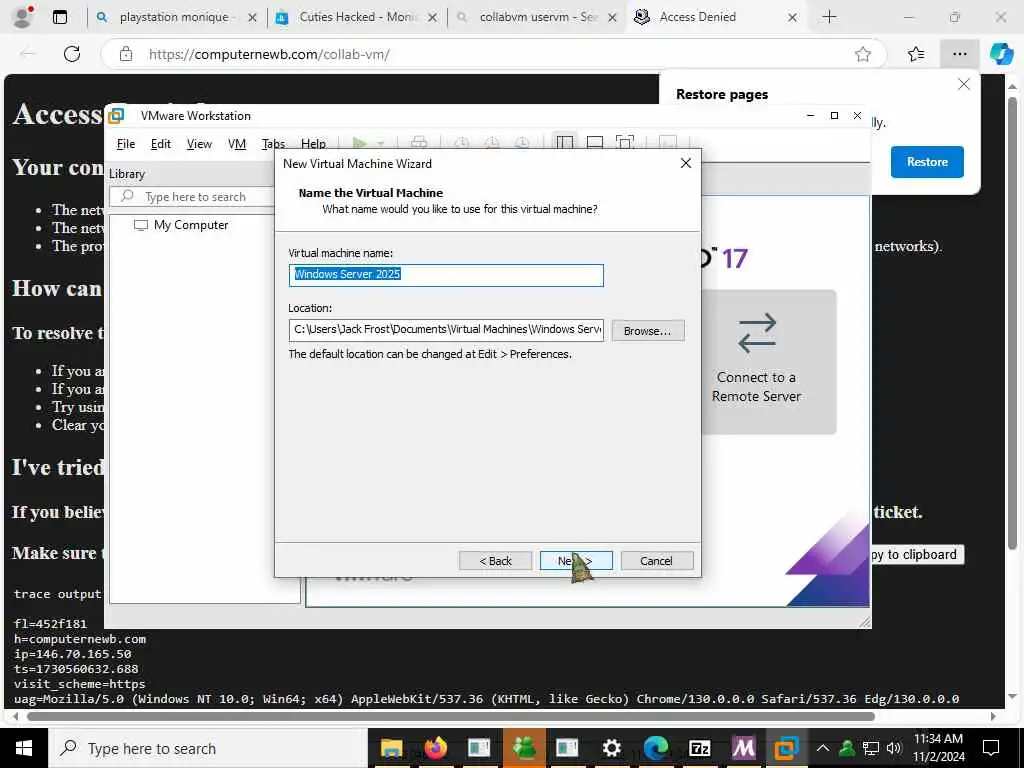Refresh the computernewb page
The height and width of the screenshot is (768, 1024).
pos(72,54)
